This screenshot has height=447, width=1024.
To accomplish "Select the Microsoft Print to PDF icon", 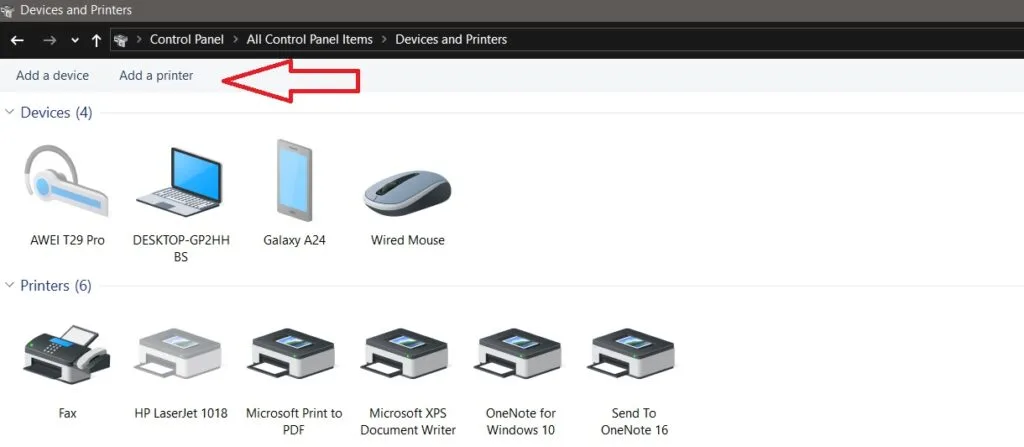I will pos(293,354).
